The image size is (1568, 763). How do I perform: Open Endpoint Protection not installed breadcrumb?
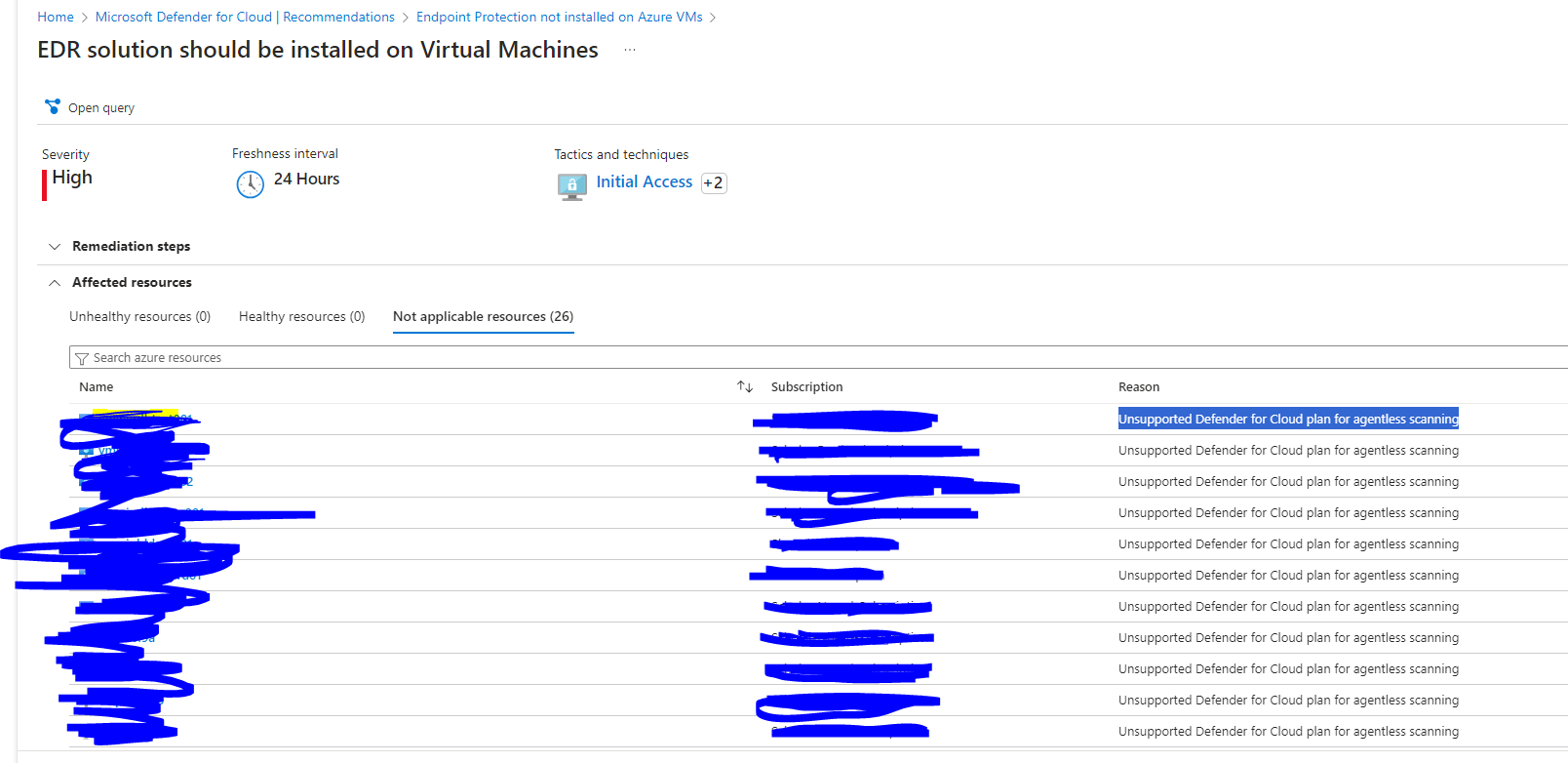click(559, 17)
